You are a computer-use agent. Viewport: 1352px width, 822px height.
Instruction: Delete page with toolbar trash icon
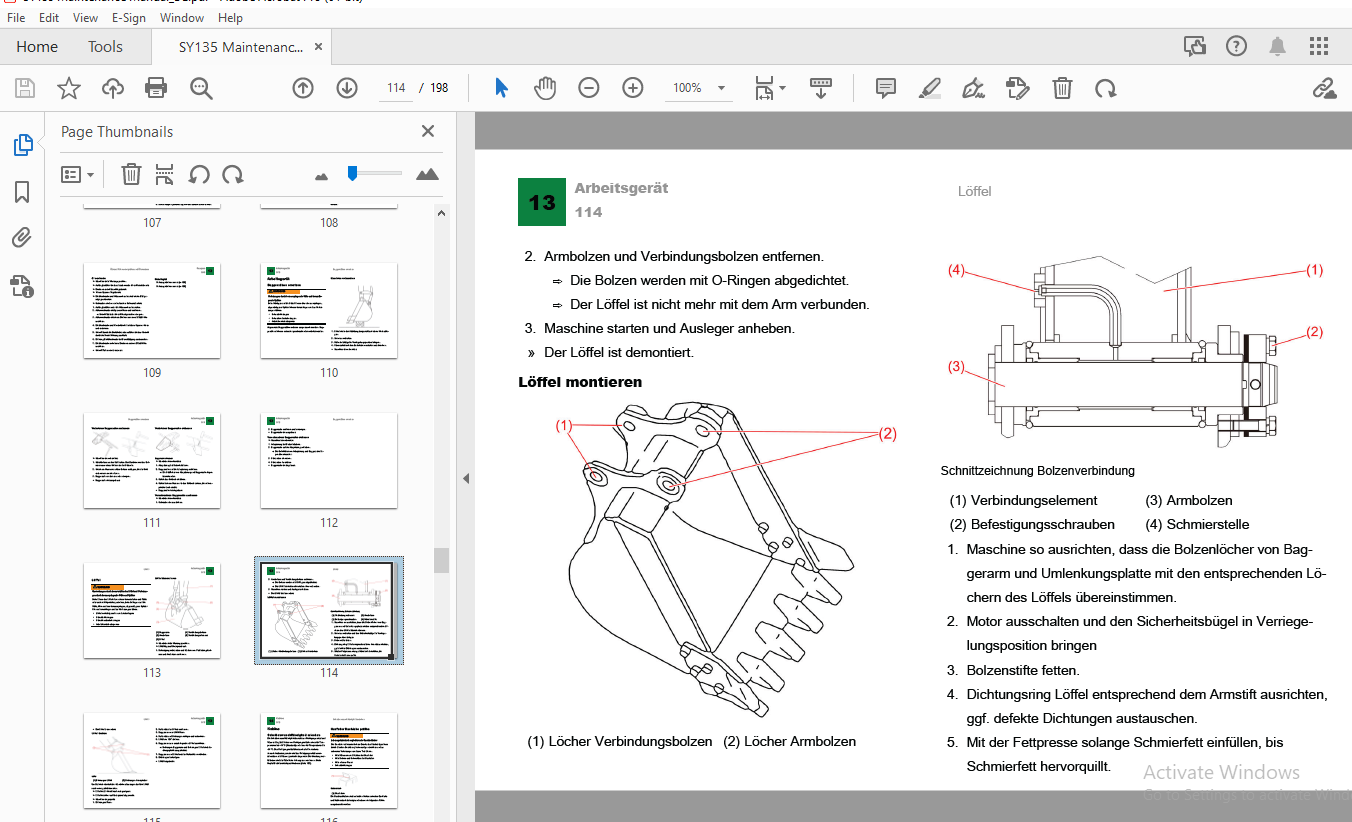point(1062,88)
